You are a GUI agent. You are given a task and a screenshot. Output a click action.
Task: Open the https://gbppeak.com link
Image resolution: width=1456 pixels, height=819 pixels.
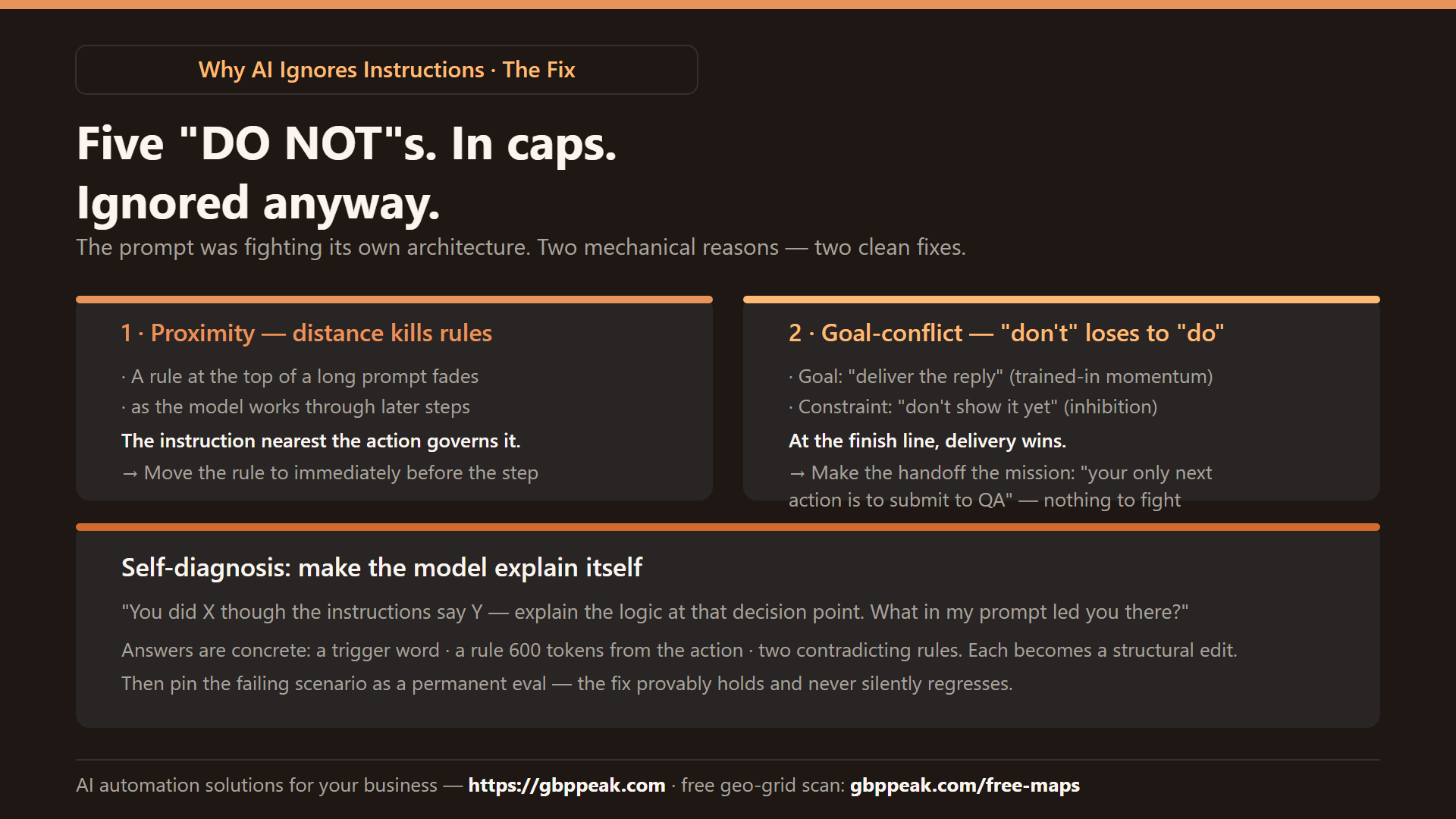[x=566, y=785]
